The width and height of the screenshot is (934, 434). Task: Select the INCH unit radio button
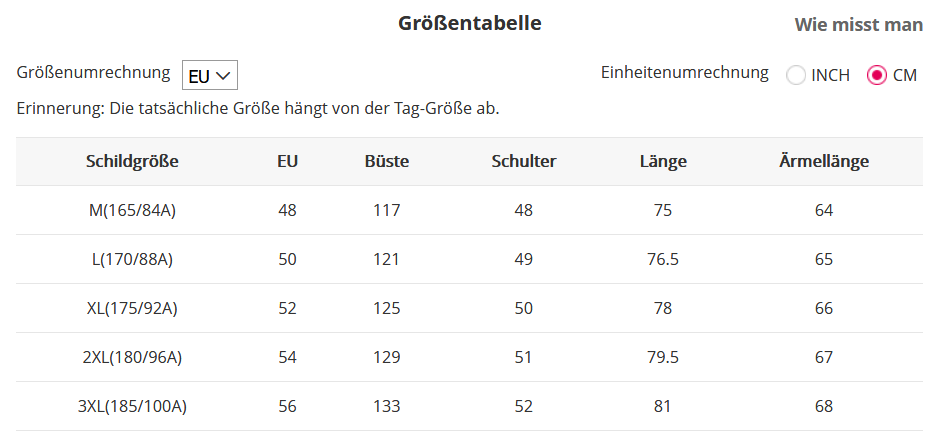coord(797,75)
